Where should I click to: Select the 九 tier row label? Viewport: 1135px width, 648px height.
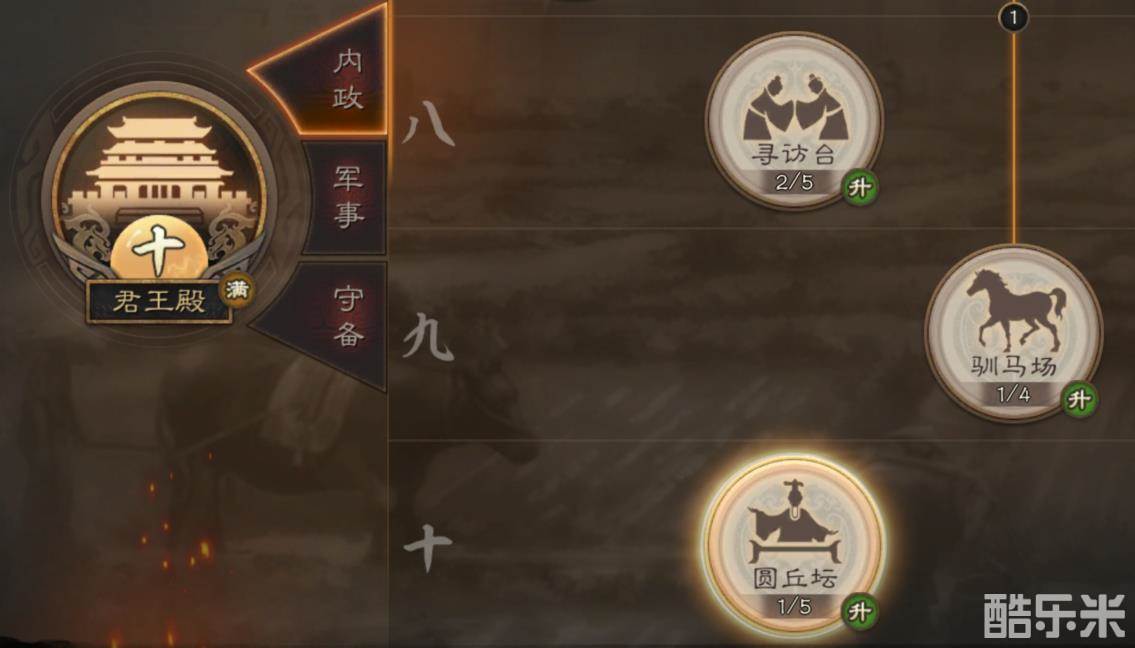pyautogui.click(x=428, y=336)
